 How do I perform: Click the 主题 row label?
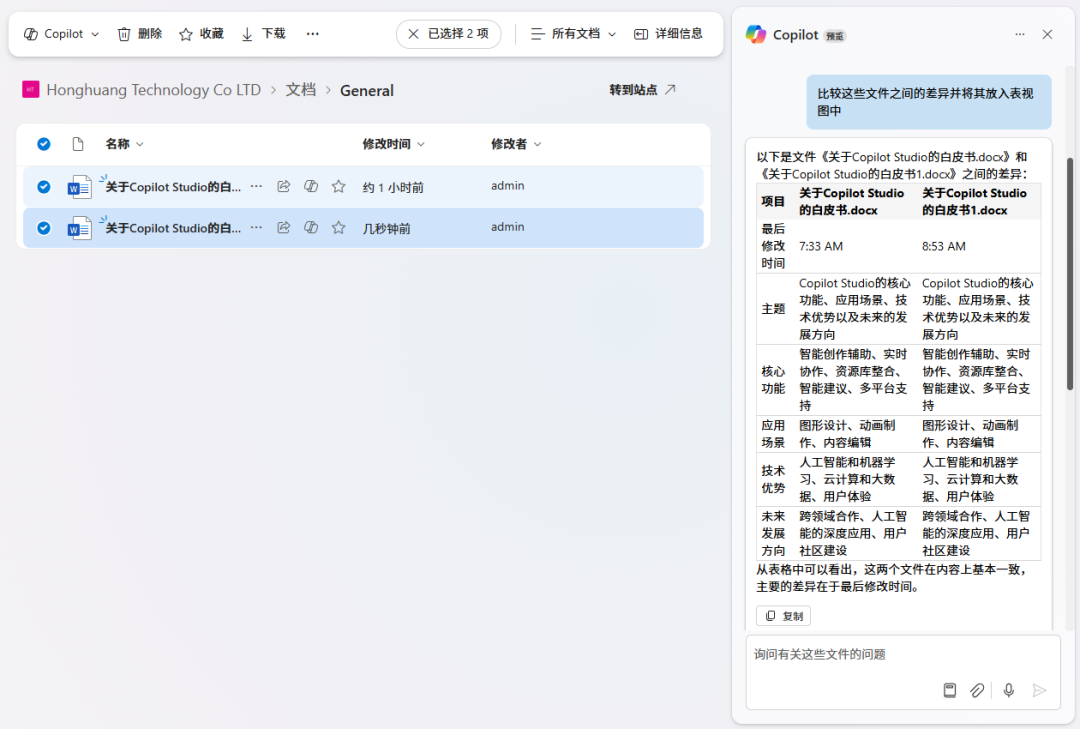773,309
